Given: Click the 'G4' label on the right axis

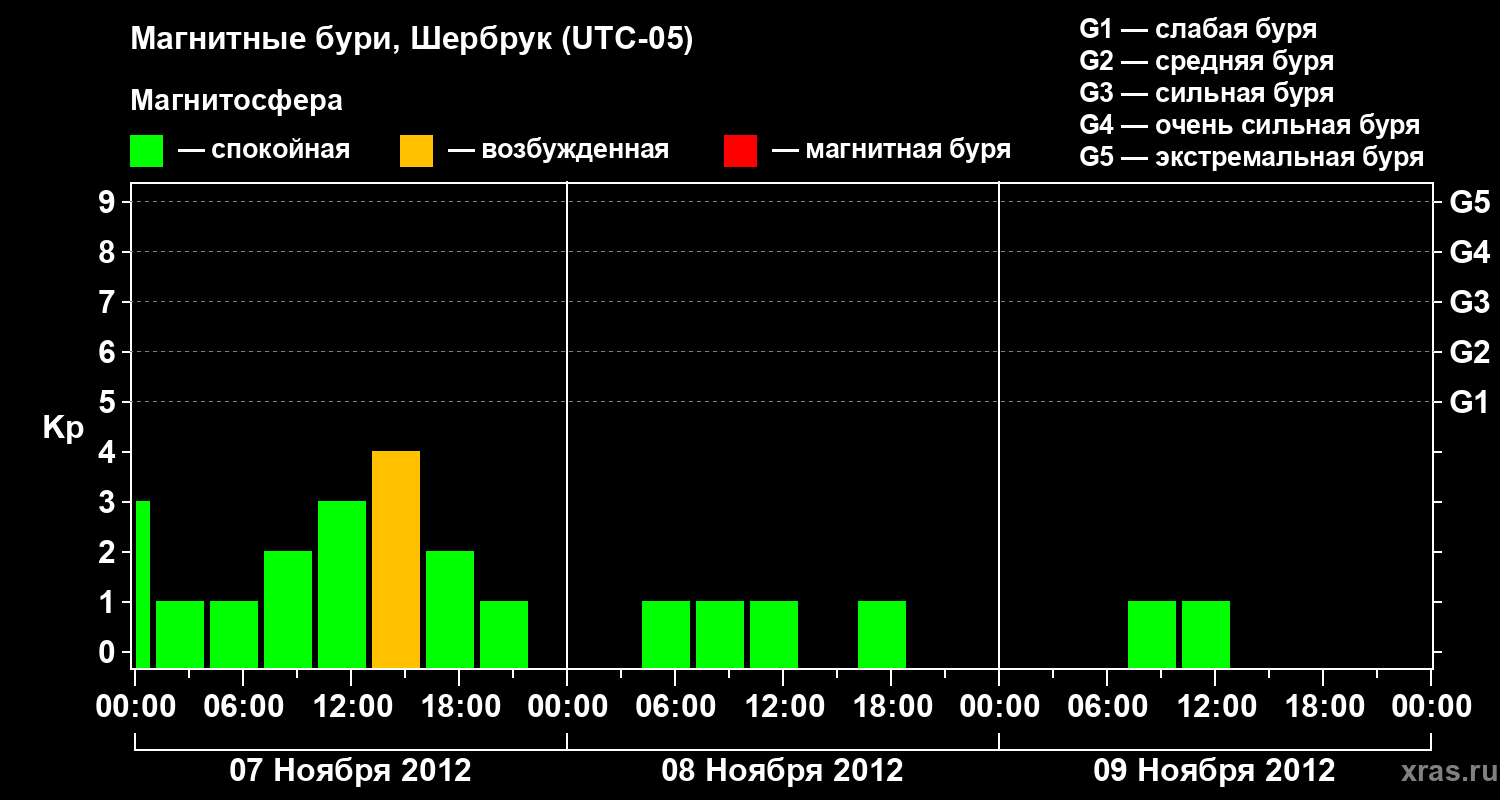Looking at the screenshot, I should point(1469,252).
